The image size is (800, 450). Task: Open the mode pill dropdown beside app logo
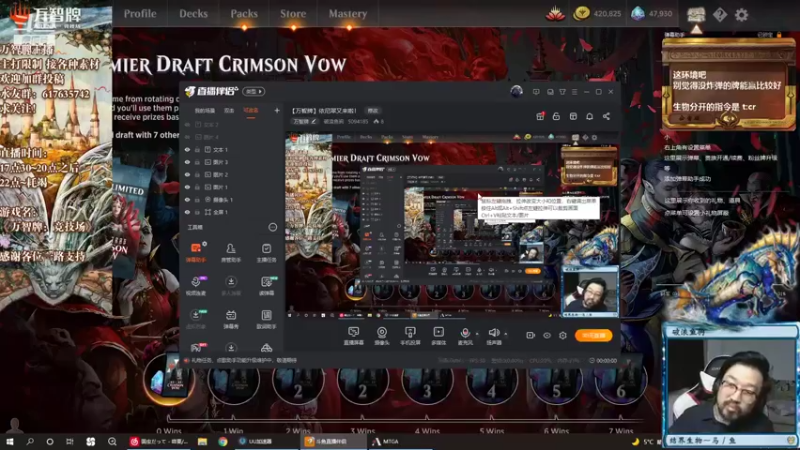click(254, 91)
